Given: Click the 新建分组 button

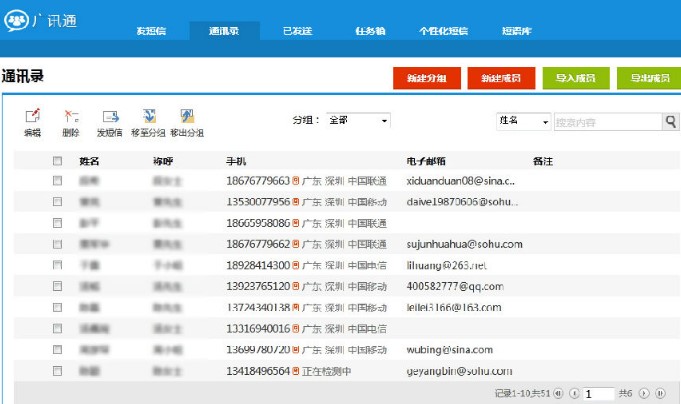Looking at the screenshot, I should [x=427, y=78].
